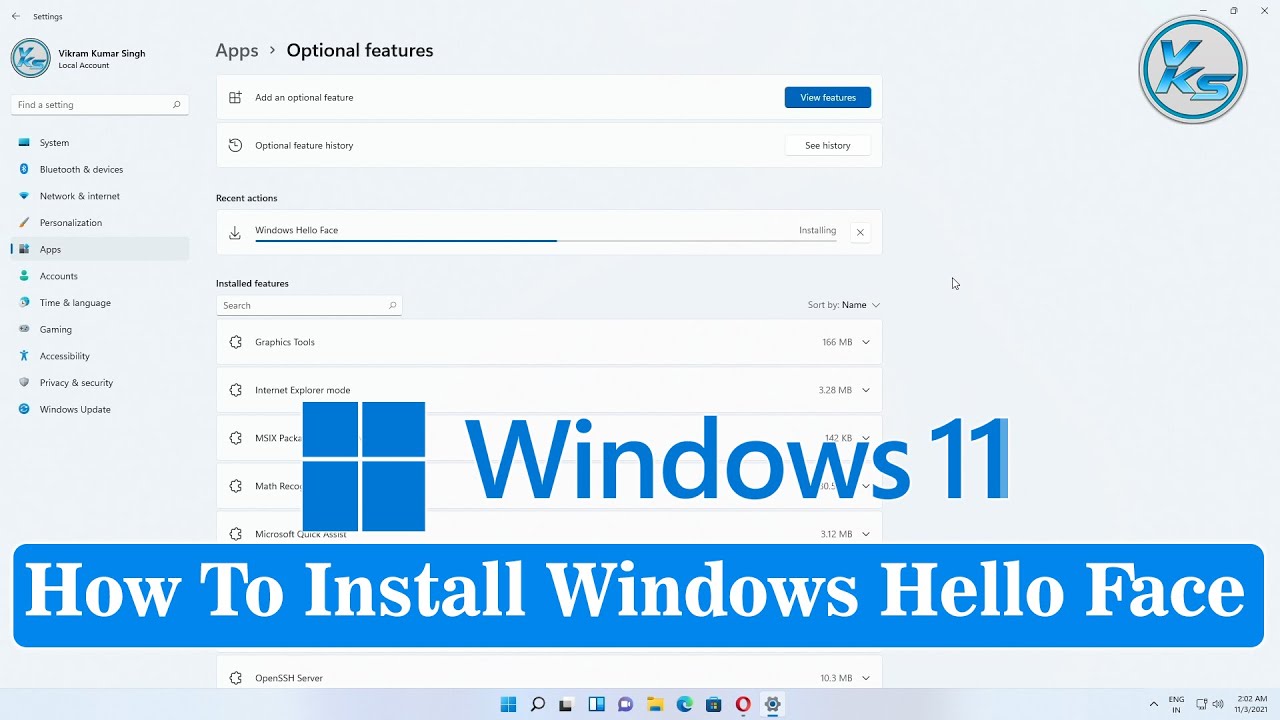Click the Find a setting search box
Viewport: 1280px width, 720px height.
coord(99,104)
